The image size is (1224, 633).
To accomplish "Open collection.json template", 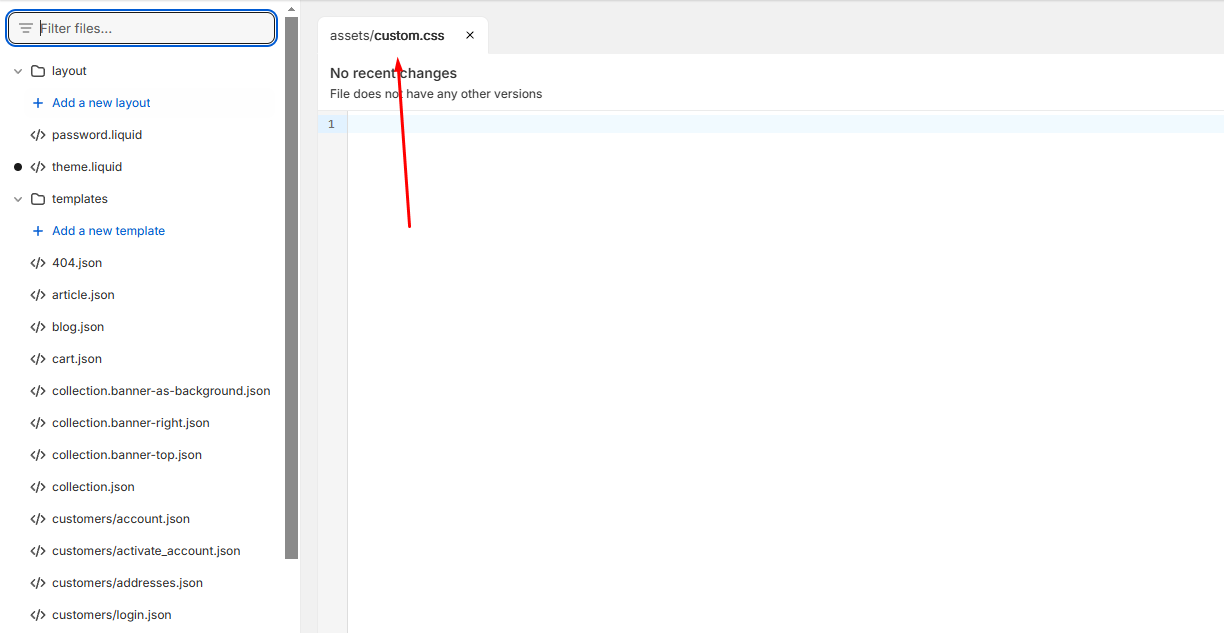I will pyautogui.click(x=93, y=487).
